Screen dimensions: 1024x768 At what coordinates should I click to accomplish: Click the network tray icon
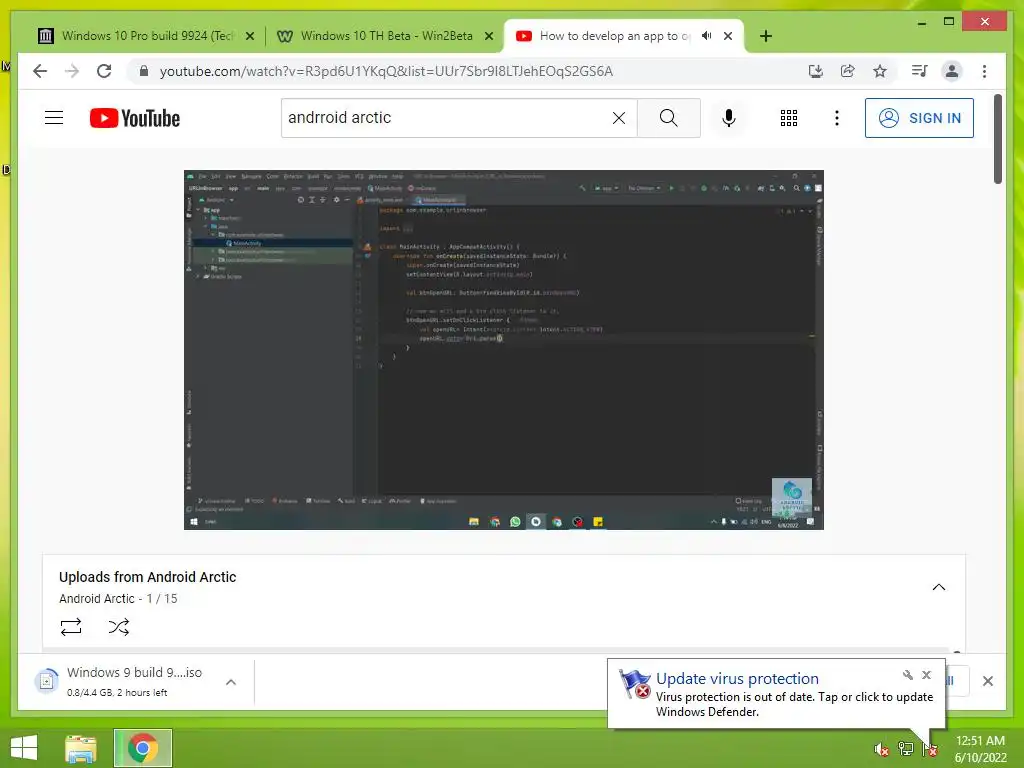(x=905, y=749)
